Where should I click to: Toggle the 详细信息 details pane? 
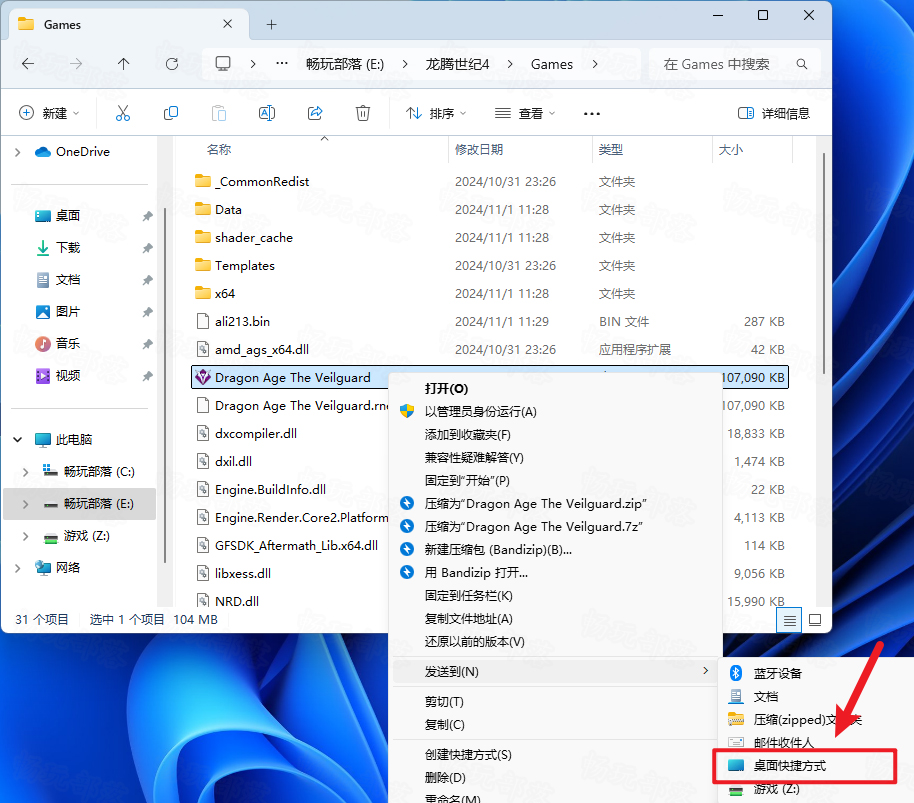click(774, 113)
